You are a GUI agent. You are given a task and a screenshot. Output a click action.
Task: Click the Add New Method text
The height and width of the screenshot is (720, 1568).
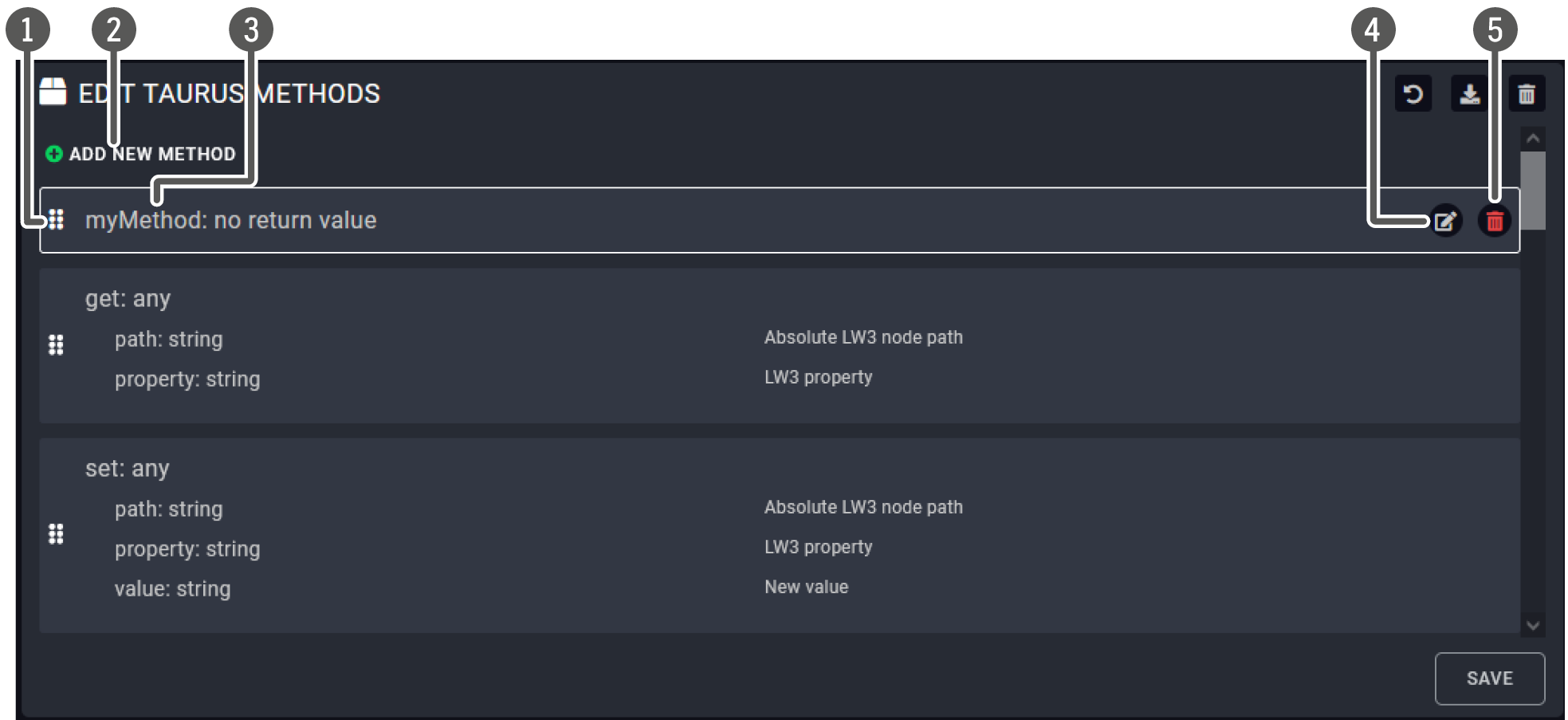pos(152,154)
